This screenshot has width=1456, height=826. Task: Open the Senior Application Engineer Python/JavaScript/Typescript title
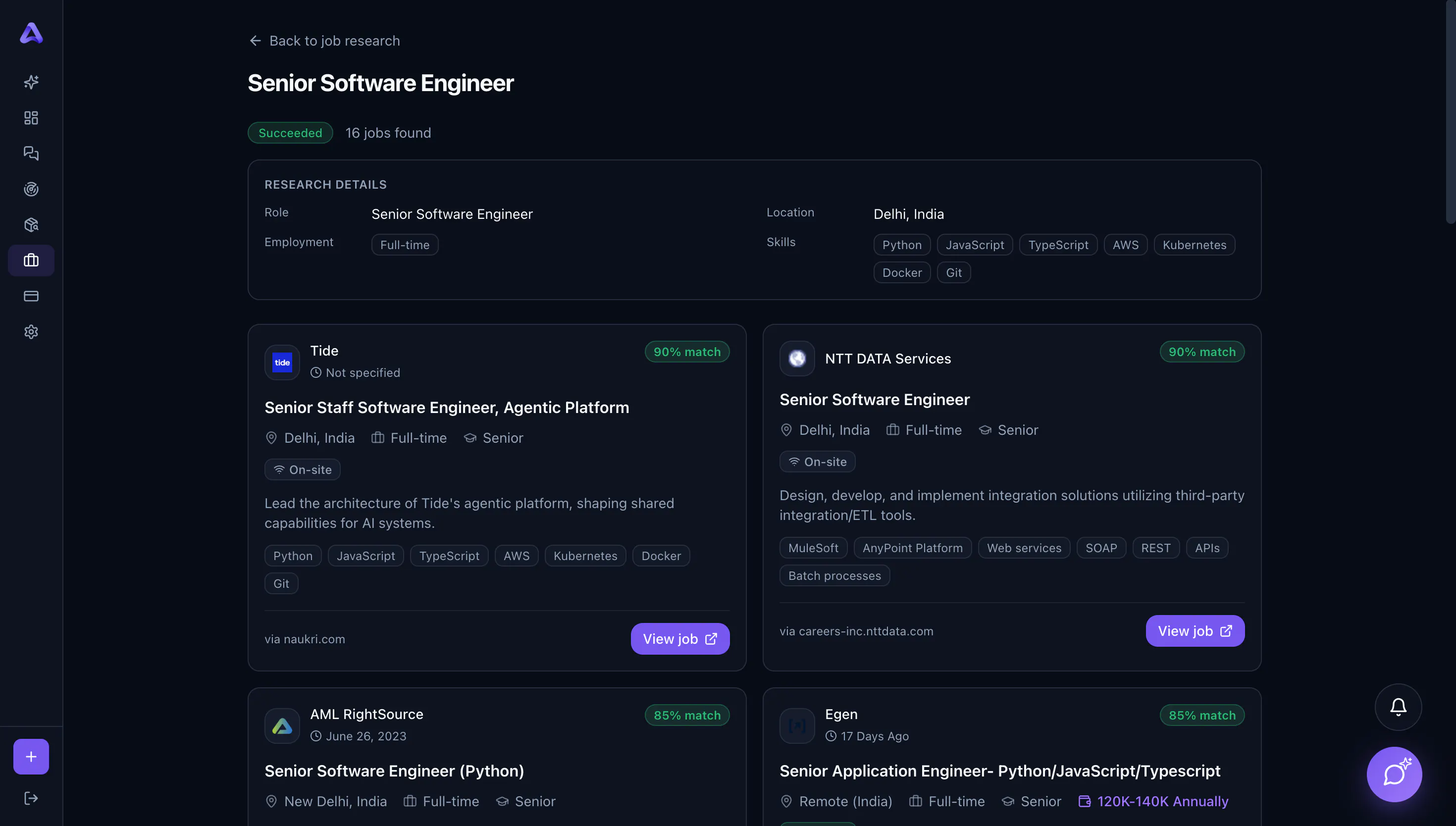pos(1000,772)
